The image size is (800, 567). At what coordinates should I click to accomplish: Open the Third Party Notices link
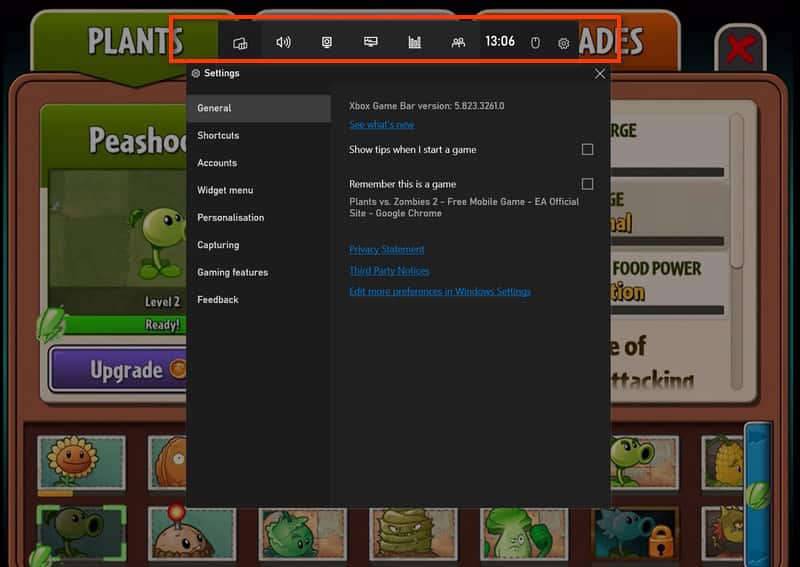(389, 270)
